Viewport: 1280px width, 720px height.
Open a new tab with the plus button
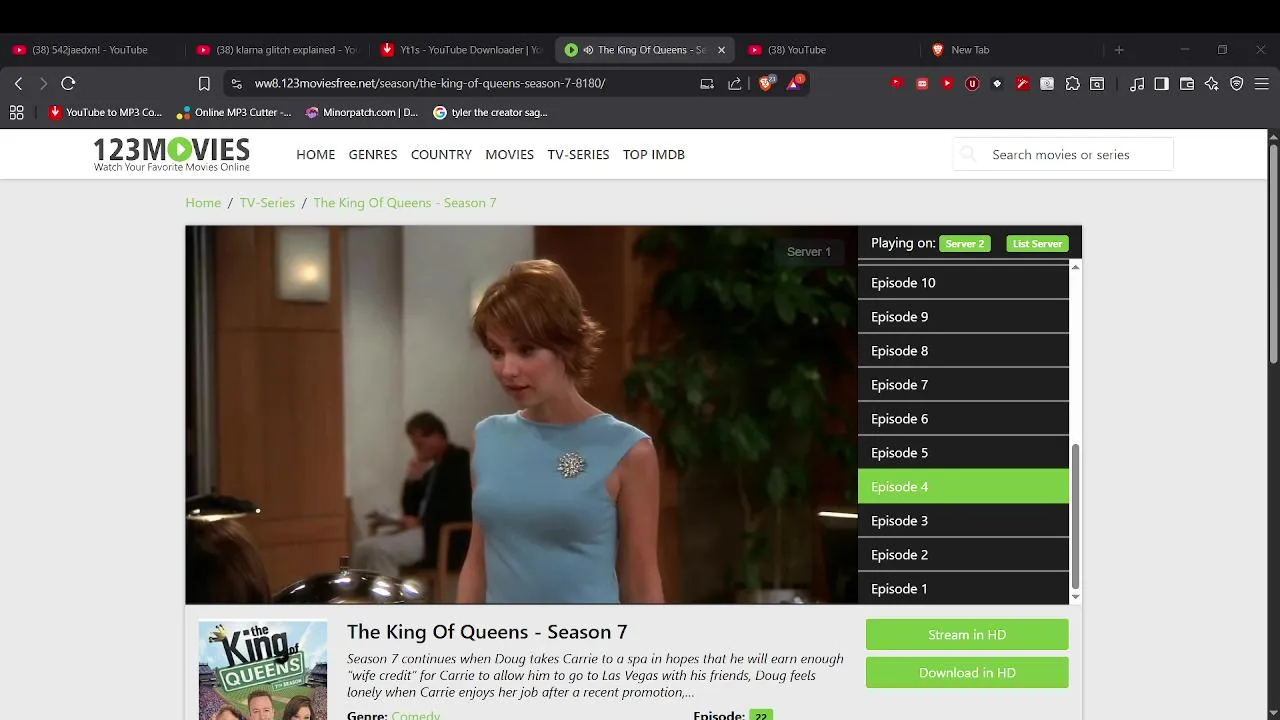(x=1119, y=50)
